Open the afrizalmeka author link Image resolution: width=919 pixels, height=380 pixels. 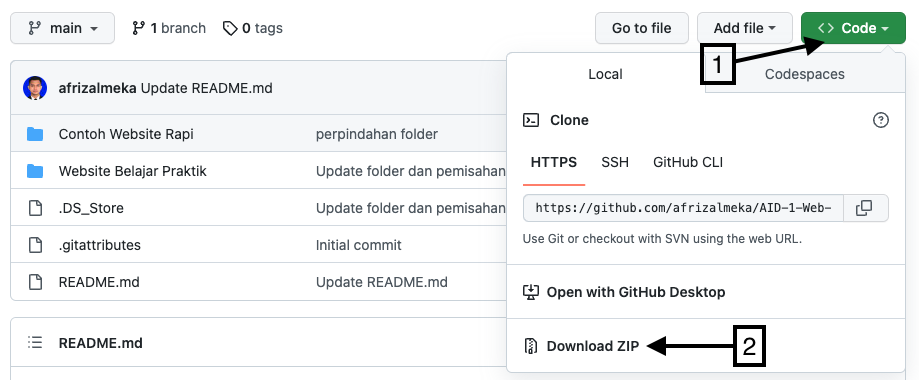97,89
